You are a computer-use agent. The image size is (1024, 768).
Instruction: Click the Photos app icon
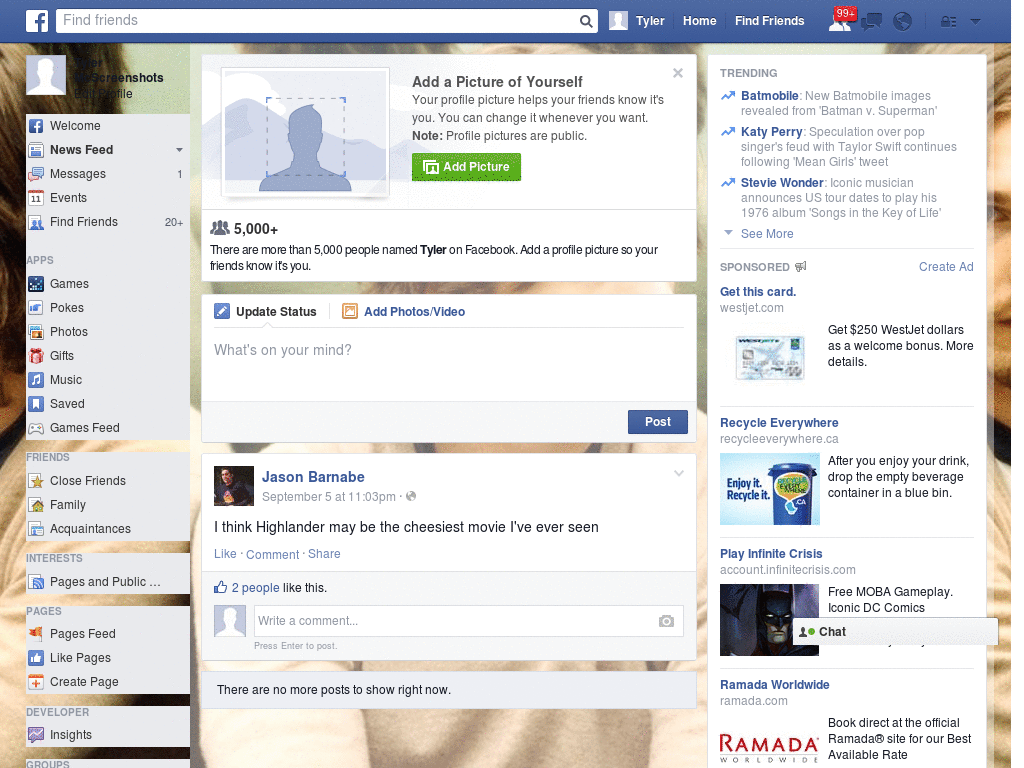[36, 332]
